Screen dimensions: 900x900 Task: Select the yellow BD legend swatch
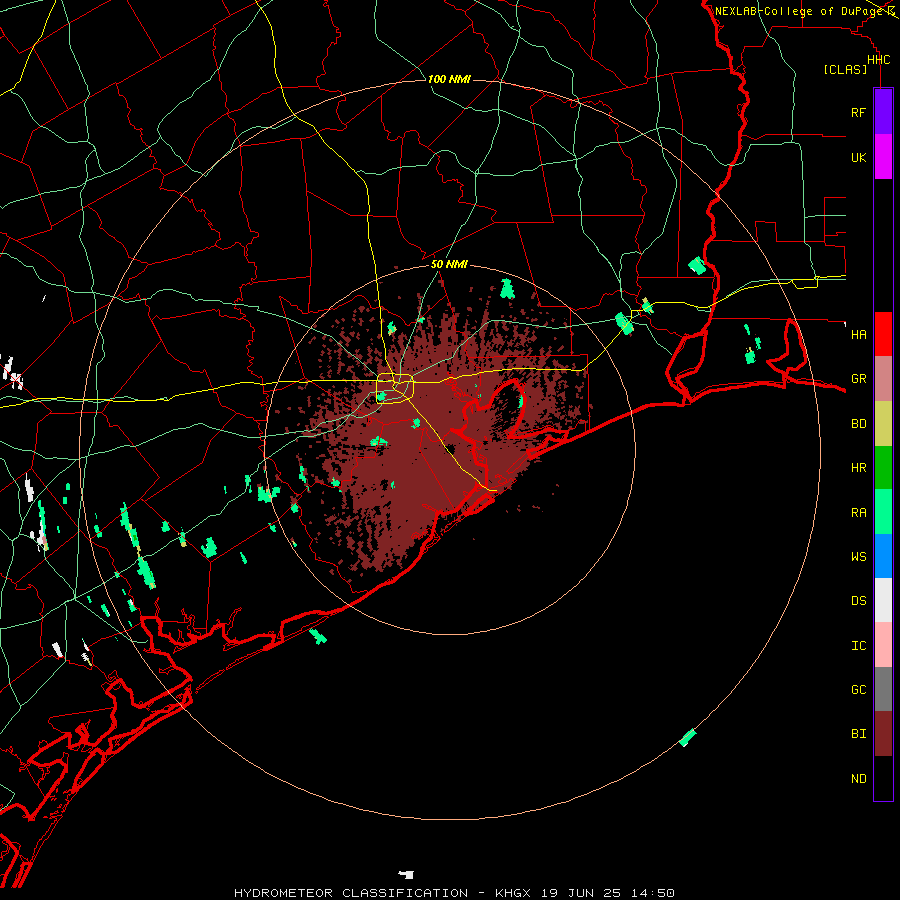pyautogui.click(x=883, y=424)
